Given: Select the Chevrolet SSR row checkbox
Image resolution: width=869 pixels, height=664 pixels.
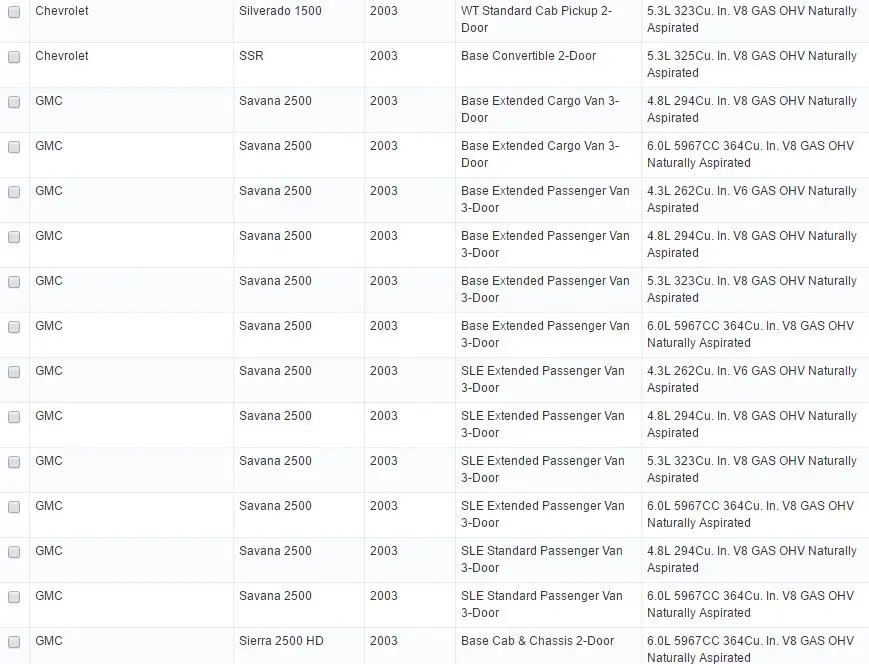Looking at the screenshot, I should pos(14,57).
